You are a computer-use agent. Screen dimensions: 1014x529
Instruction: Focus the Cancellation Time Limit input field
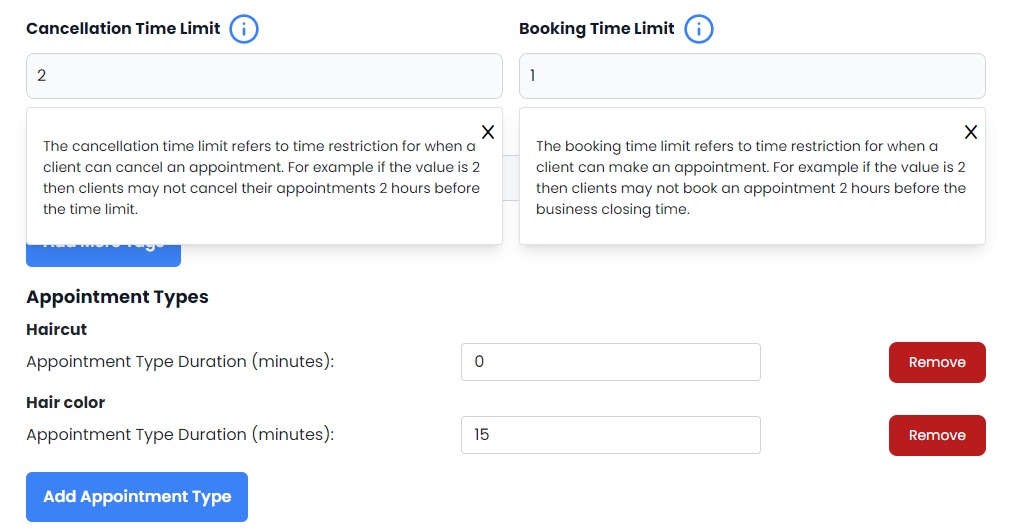click(264, 76)
